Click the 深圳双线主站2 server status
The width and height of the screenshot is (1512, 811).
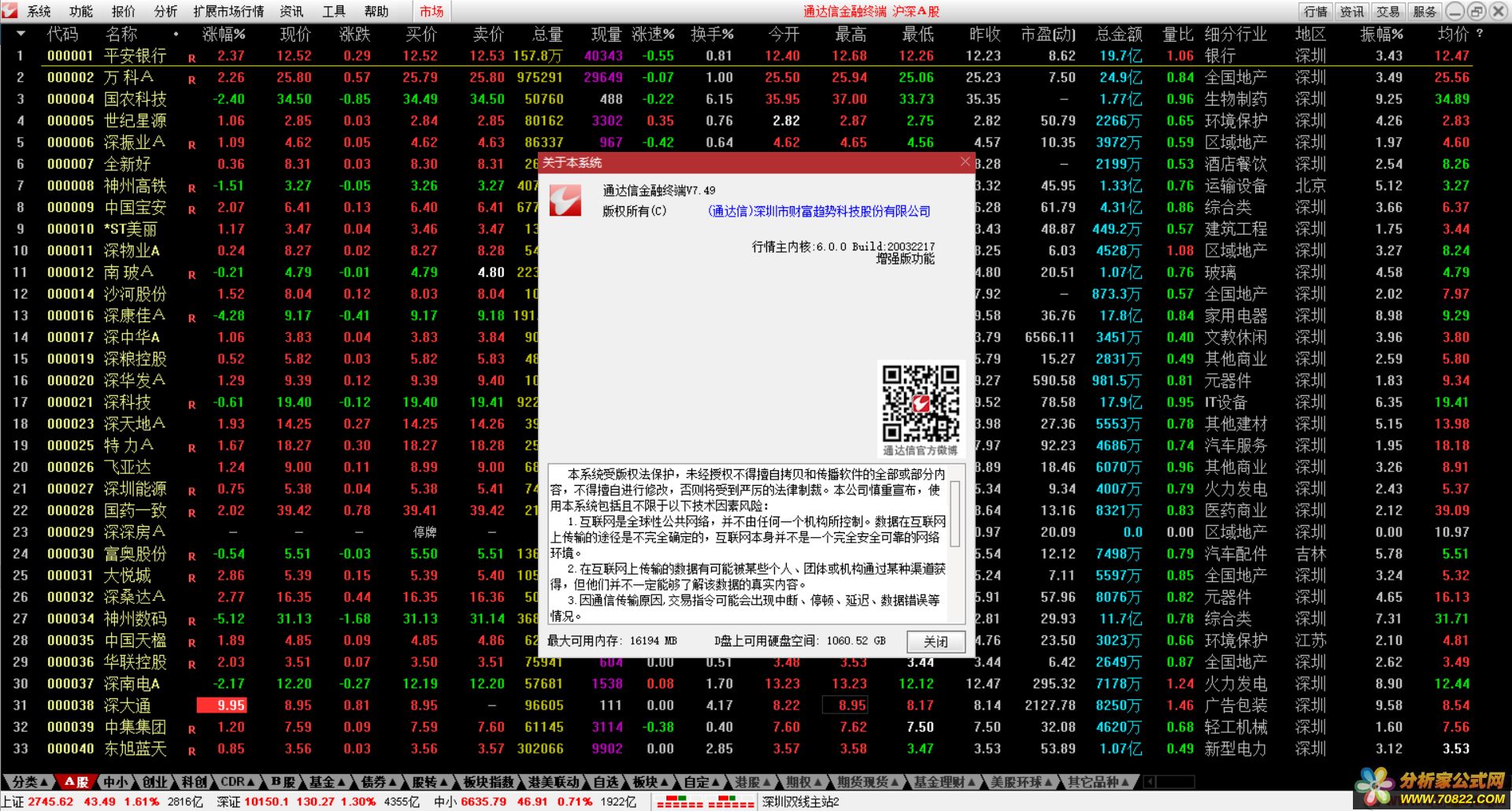801,802
